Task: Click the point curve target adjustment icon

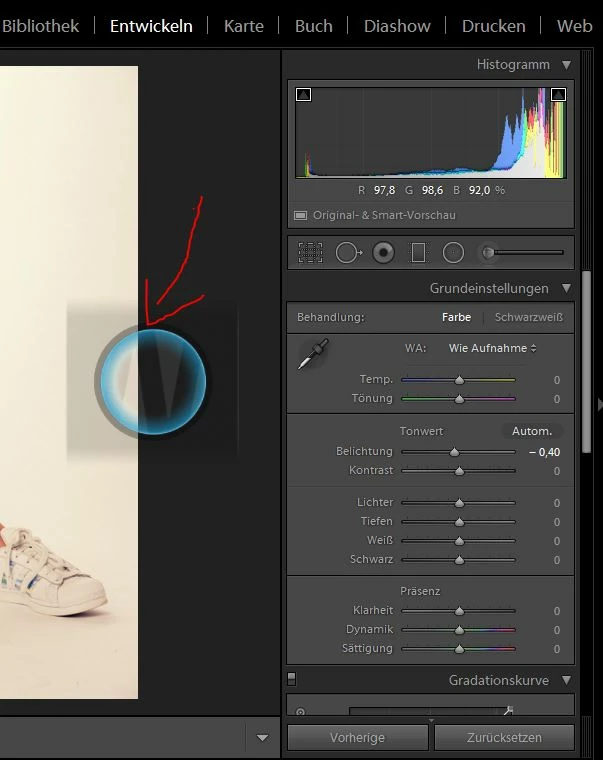Action: pos(301,712)
